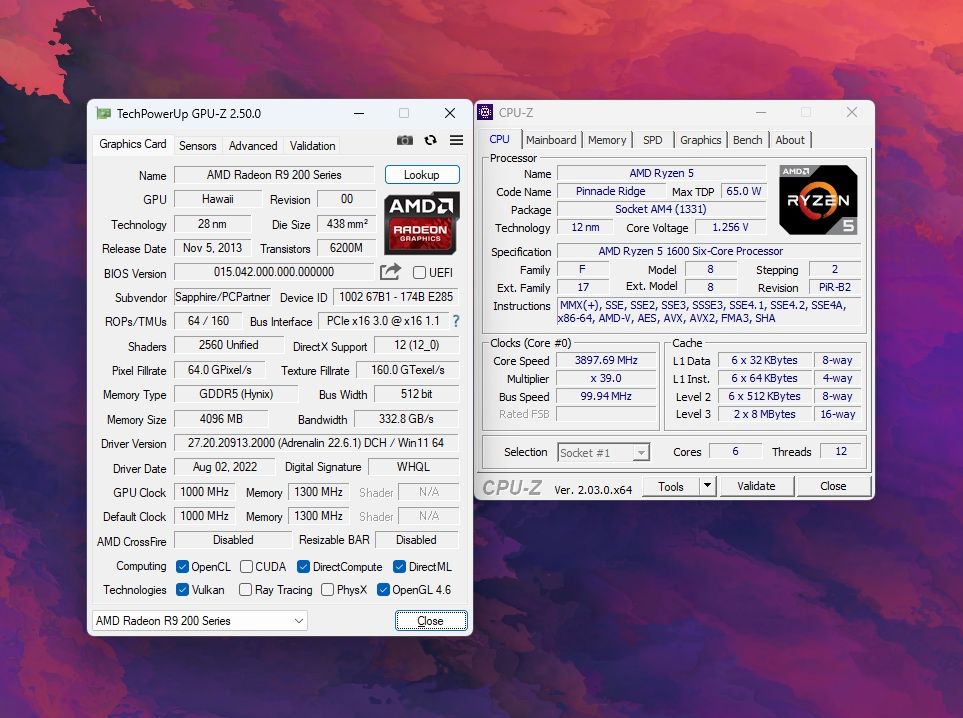The height and width of the screenshot is (718, 963).
Task: Toggle the UEFI checkbox
Action: 419,272
